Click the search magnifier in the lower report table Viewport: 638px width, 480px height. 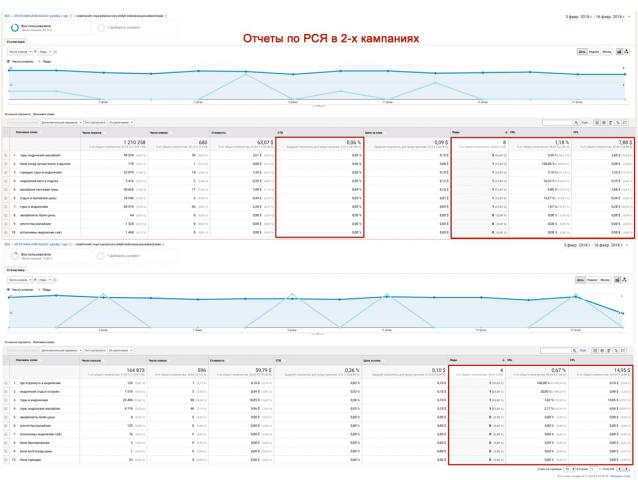point(575,351)
